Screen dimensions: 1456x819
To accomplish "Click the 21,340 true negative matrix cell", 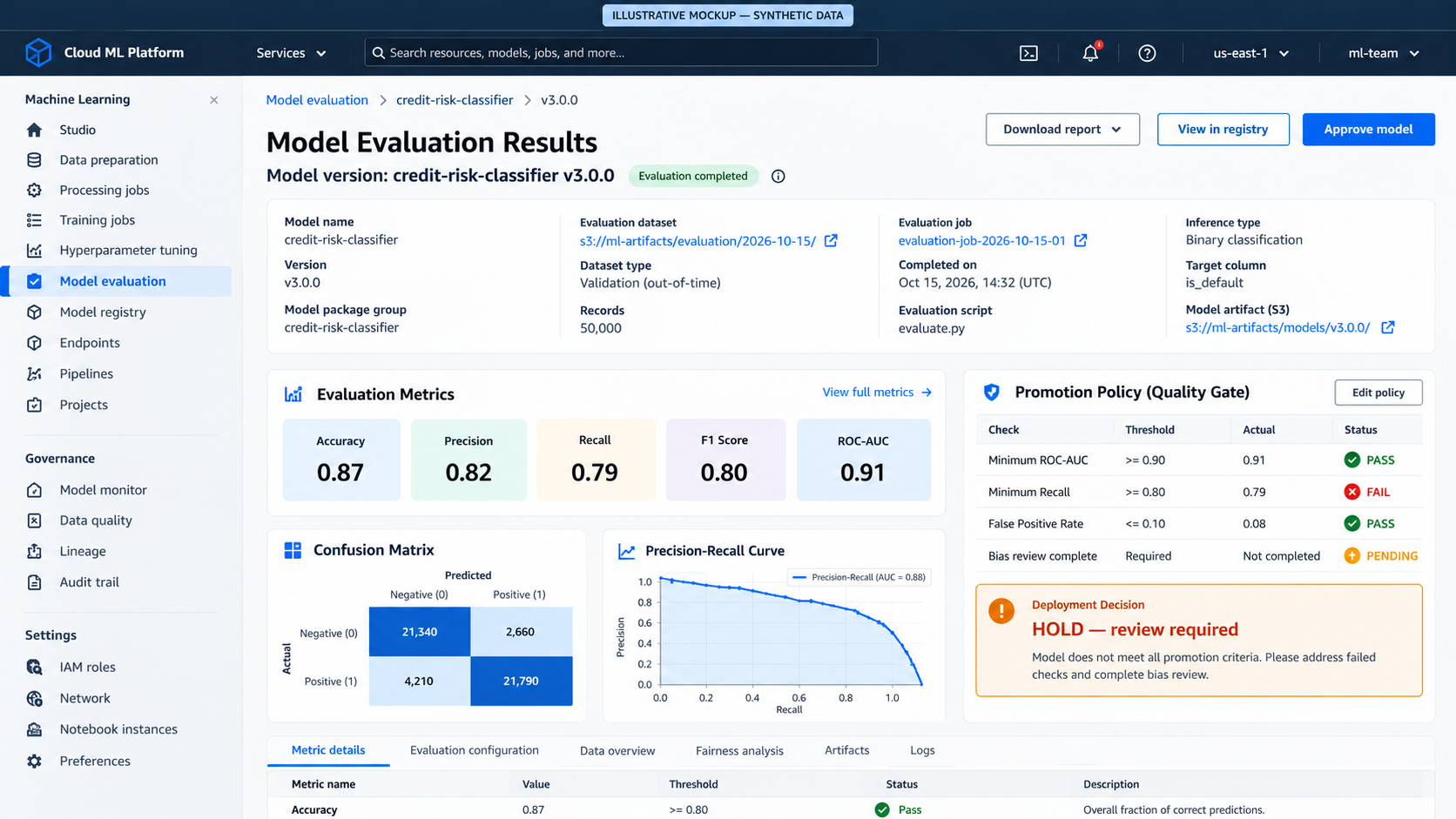I will pyautogui.click(x=420, y=632).
